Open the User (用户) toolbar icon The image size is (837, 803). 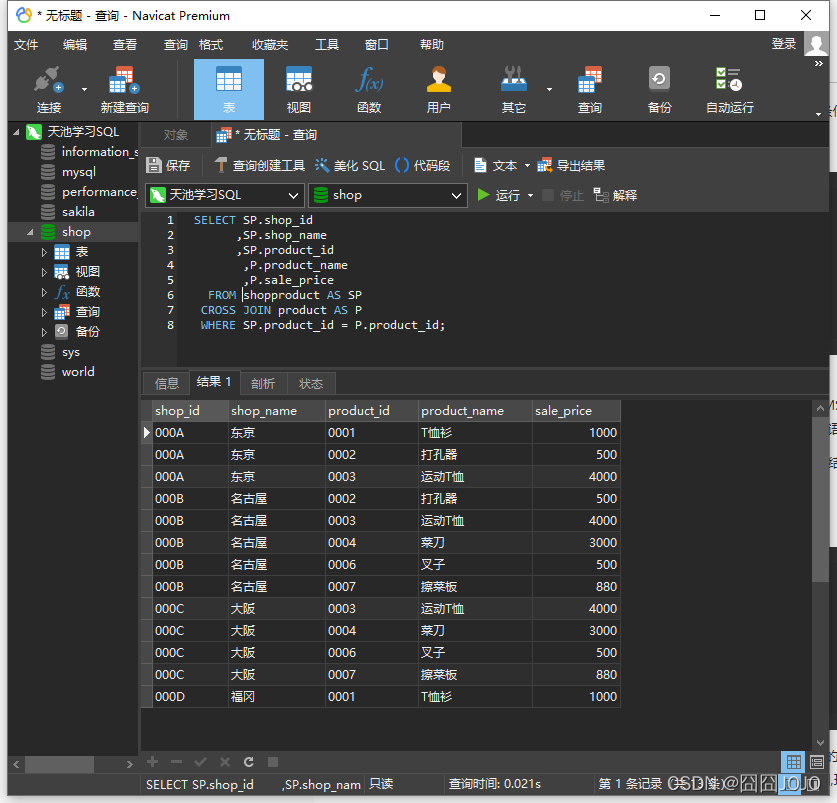(x=439, y=89)
